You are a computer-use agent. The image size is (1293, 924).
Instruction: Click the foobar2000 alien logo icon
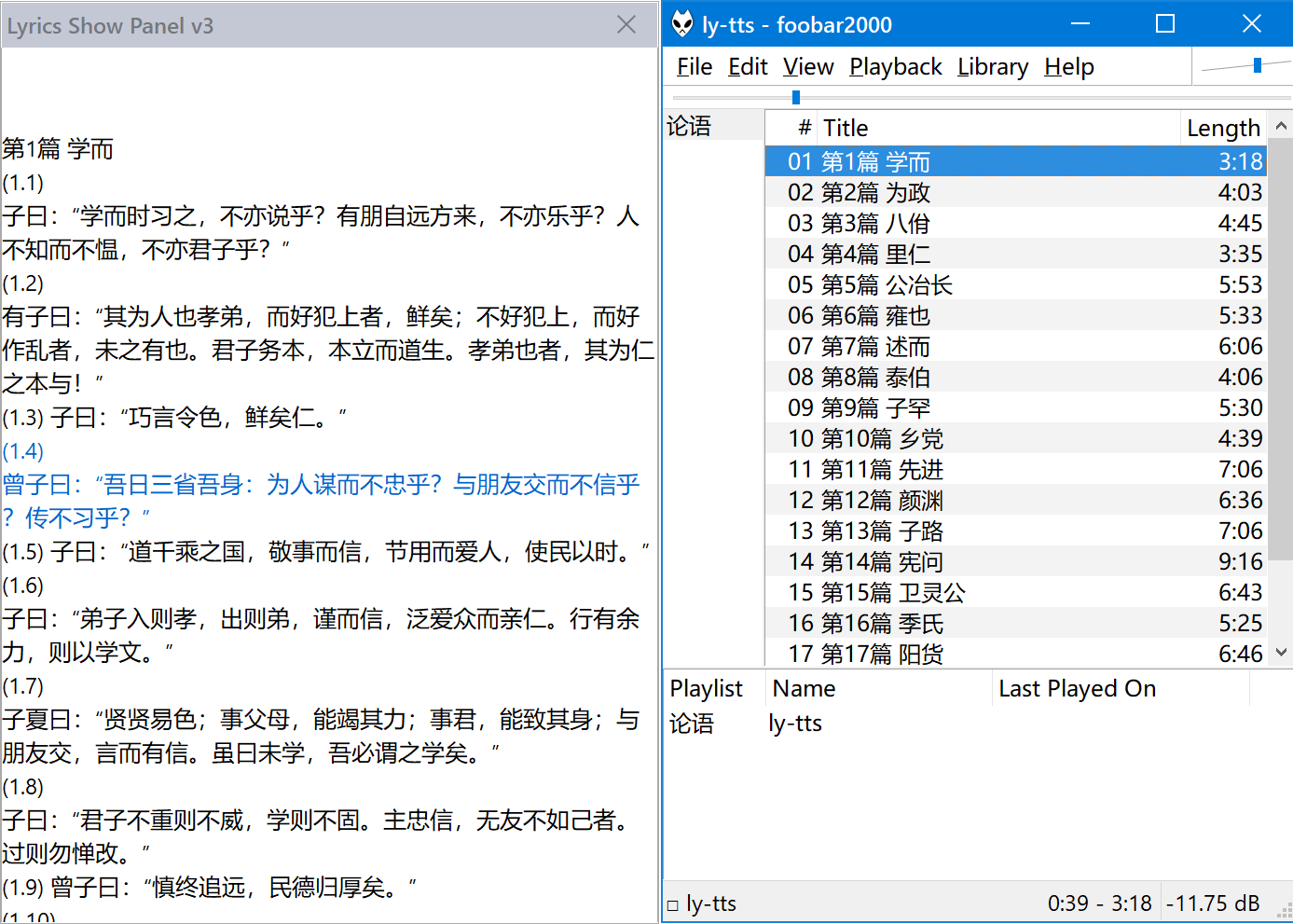point(682,24)
